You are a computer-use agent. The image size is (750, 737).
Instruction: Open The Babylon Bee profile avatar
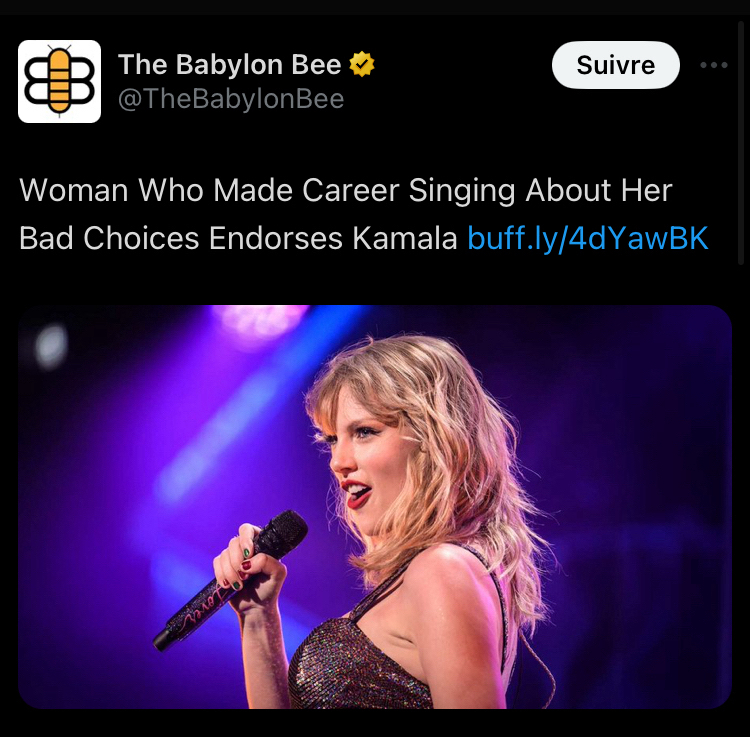59,81
